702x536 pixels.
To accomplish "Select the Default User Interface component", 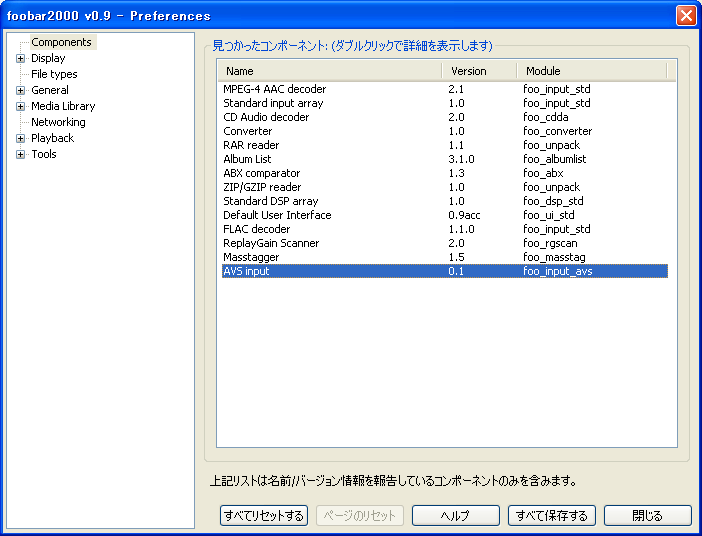I will coord(445,215).
